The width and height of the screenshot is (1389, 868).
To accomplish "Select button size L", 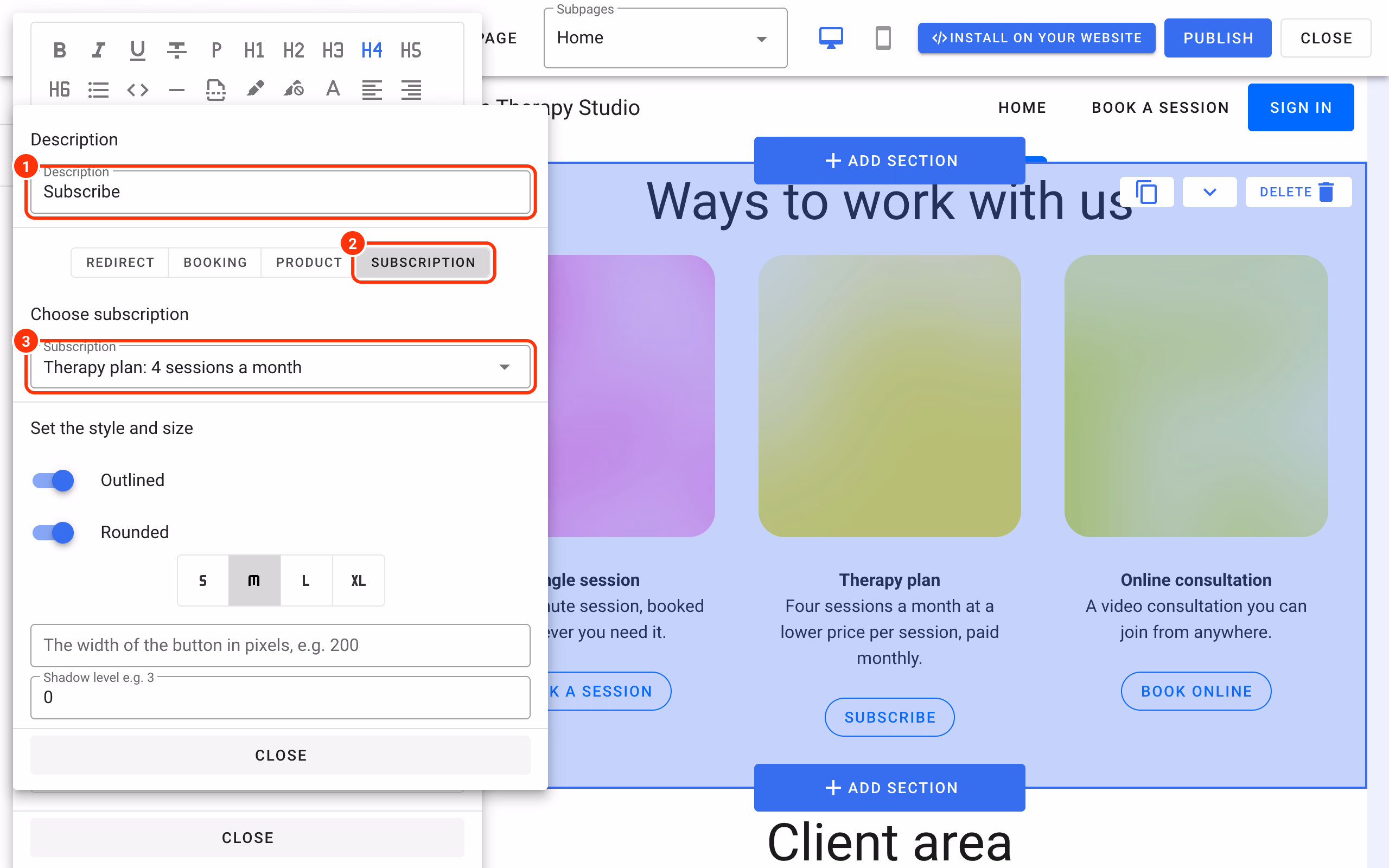I will [x=306, y=580].
